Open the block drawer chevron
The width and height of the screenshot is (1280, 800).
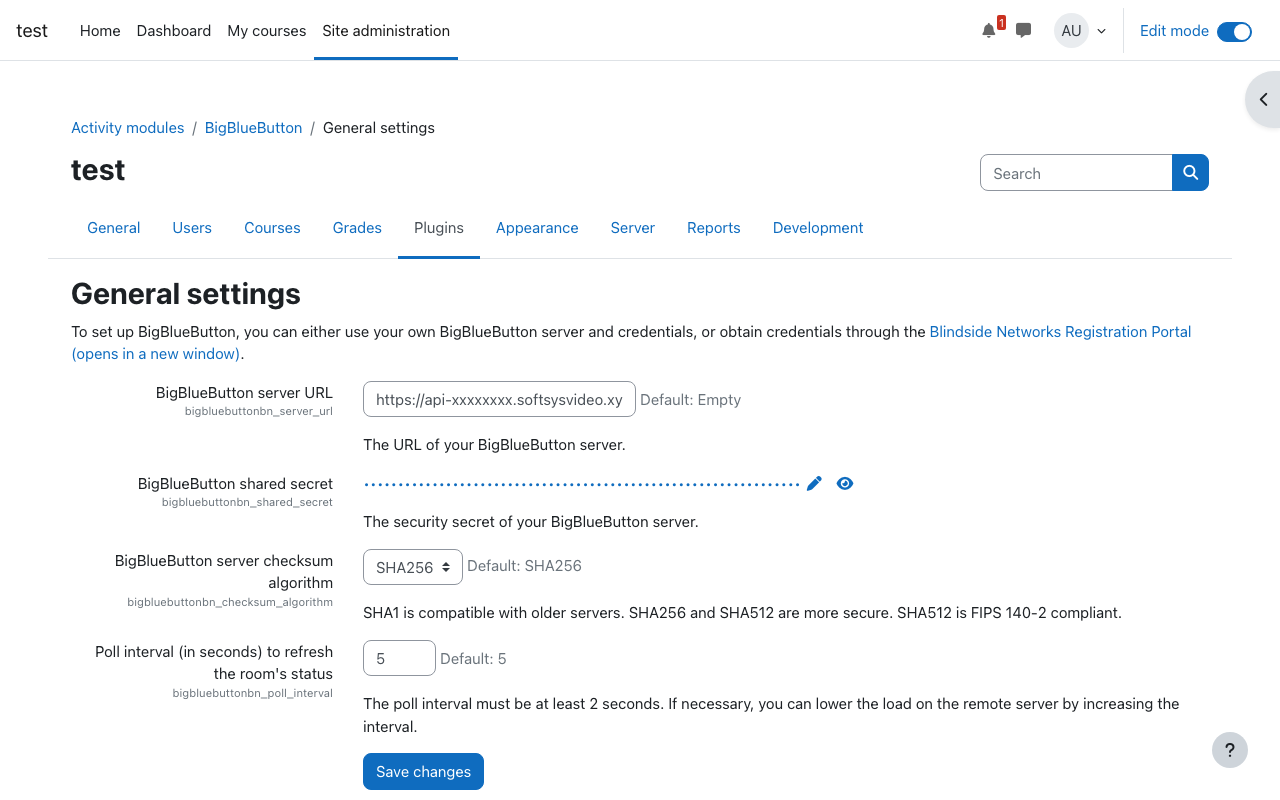(1264, 99)
